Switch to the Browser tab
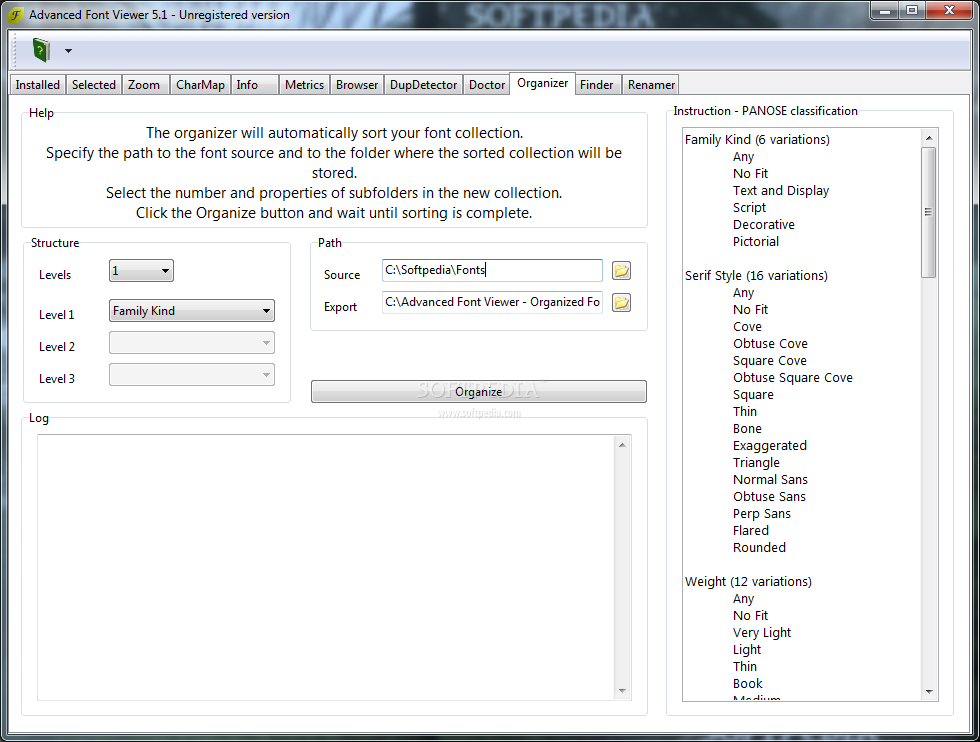The height and width of the screenshot is (742, 980). (x=357, y=84)
